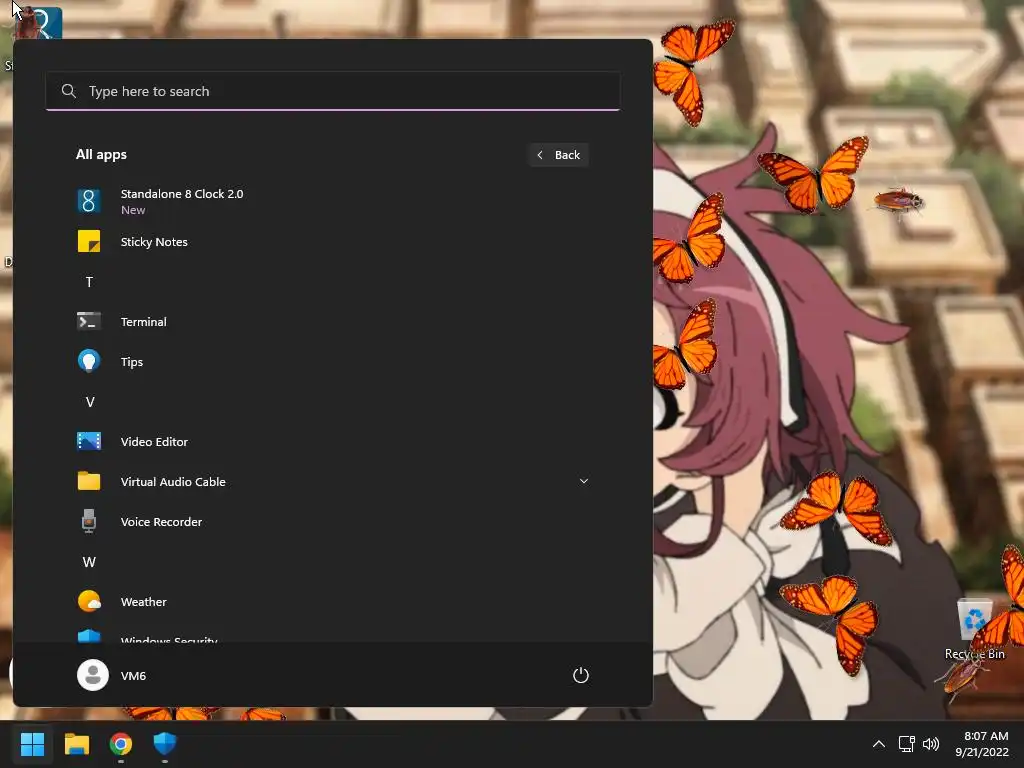Viewport: 1024px width, 768px height.
Task: Jump to letter V index header
Action: point(90,402)
